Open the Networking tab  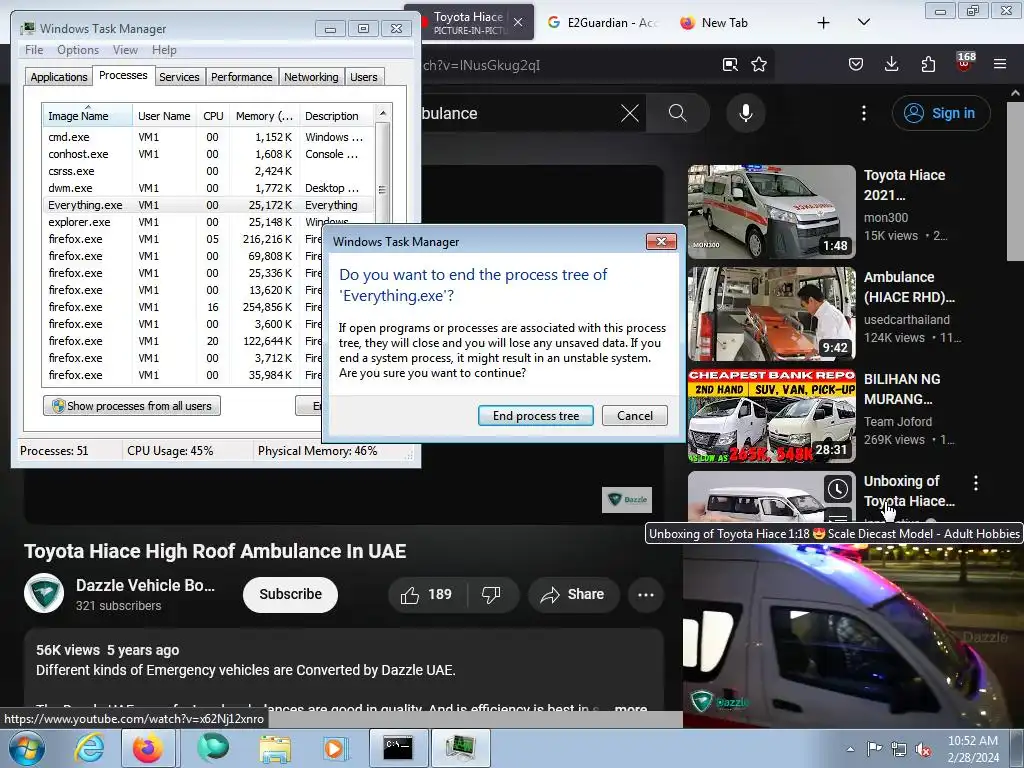(311, 77)
